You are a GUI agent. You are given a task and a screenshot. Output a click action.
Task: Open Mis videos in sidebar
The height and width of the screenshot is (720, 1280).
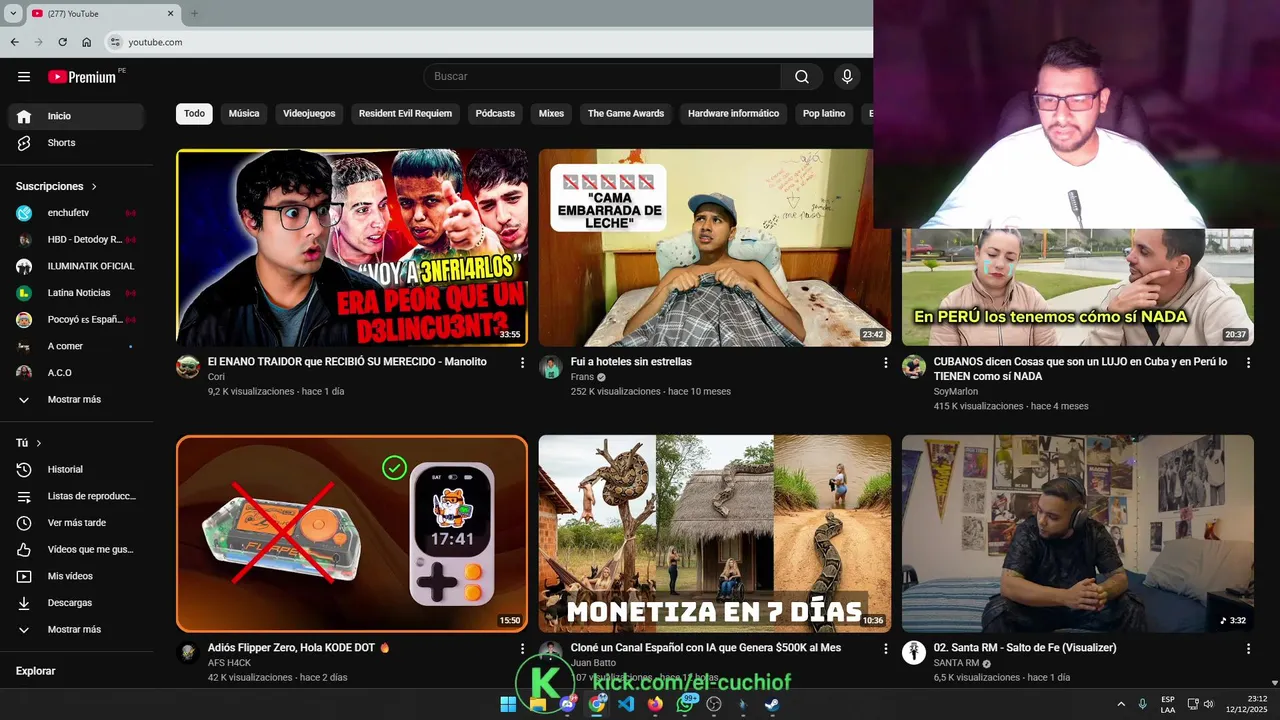[76, 576]
